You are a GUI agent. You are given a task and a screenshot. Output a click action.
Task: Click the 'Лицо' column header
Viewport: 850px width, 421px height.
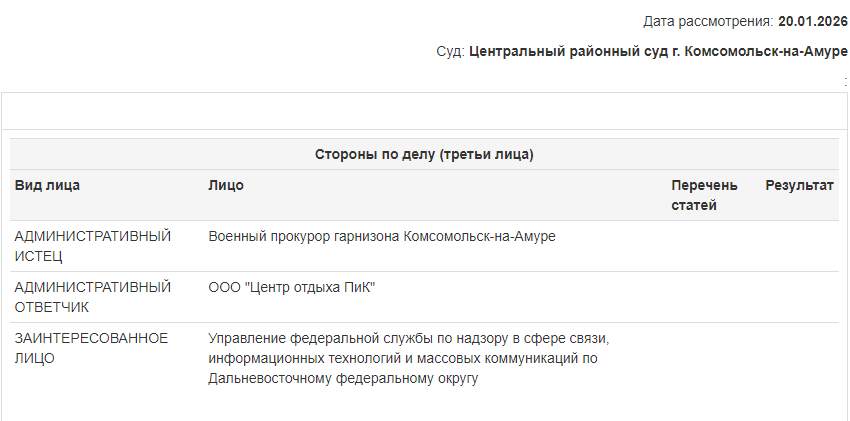(x=226, y=186)
